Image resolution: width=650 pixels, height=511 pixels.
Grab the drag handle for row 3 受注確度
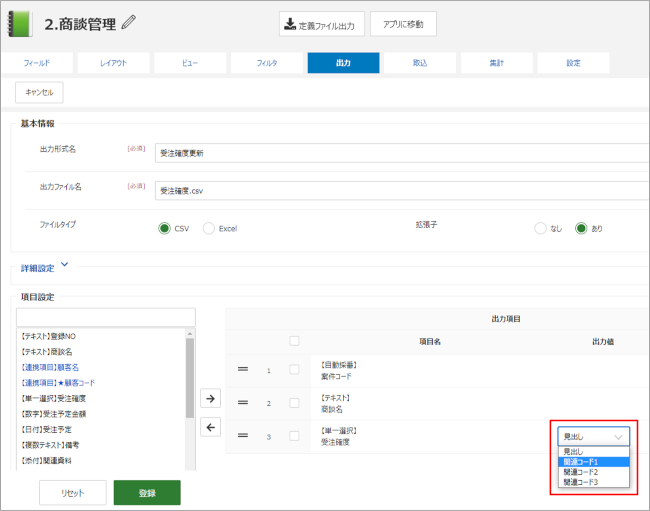click(243, 436)
